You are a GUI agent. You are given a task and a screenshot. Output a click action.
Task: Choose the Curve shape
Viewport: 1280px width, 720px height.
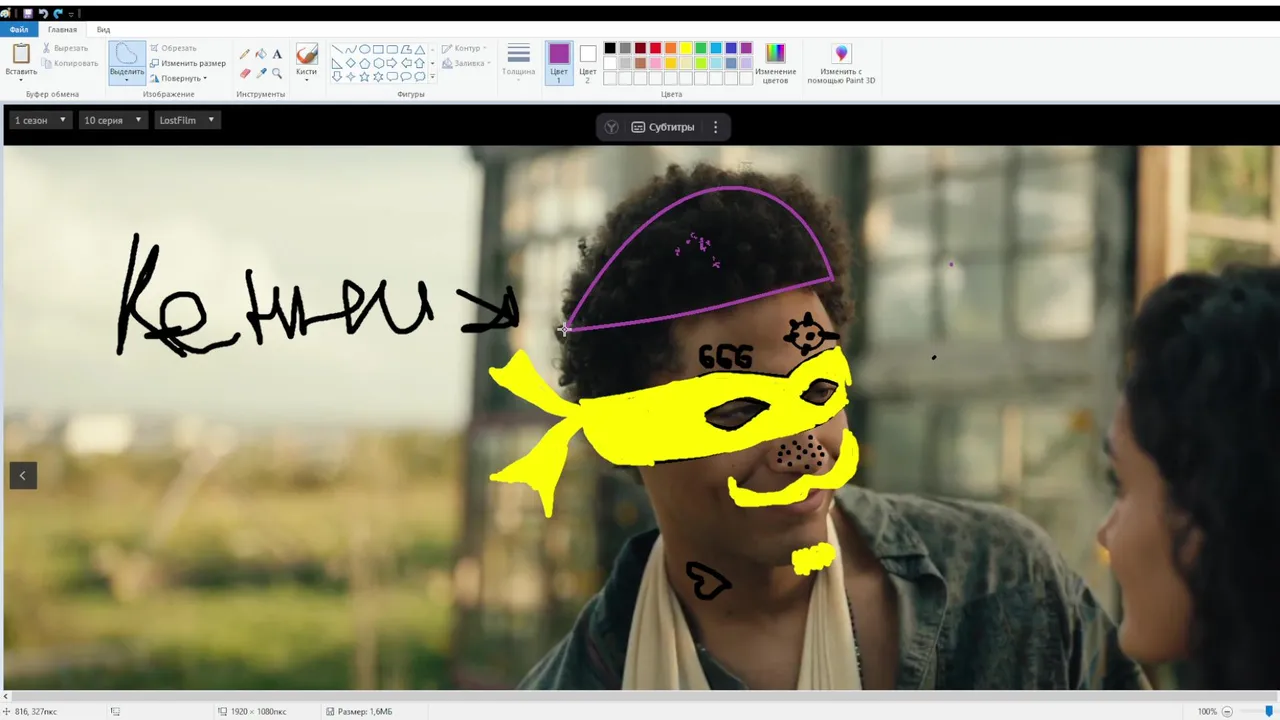[x=351, y=49]
